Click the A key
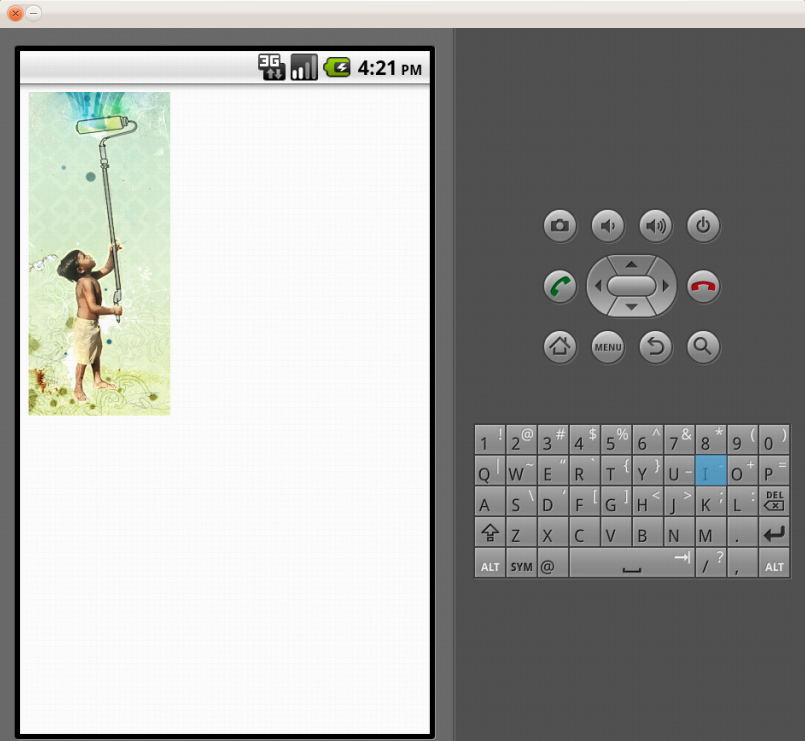The width and height of the screenshot is (805, 741). tap(490, 501)
